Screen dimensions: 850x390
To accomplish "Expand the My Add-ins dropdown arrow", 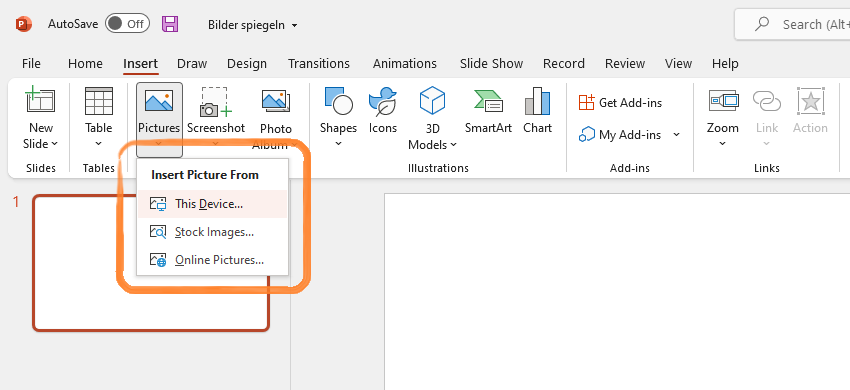I will coord(677,135).
